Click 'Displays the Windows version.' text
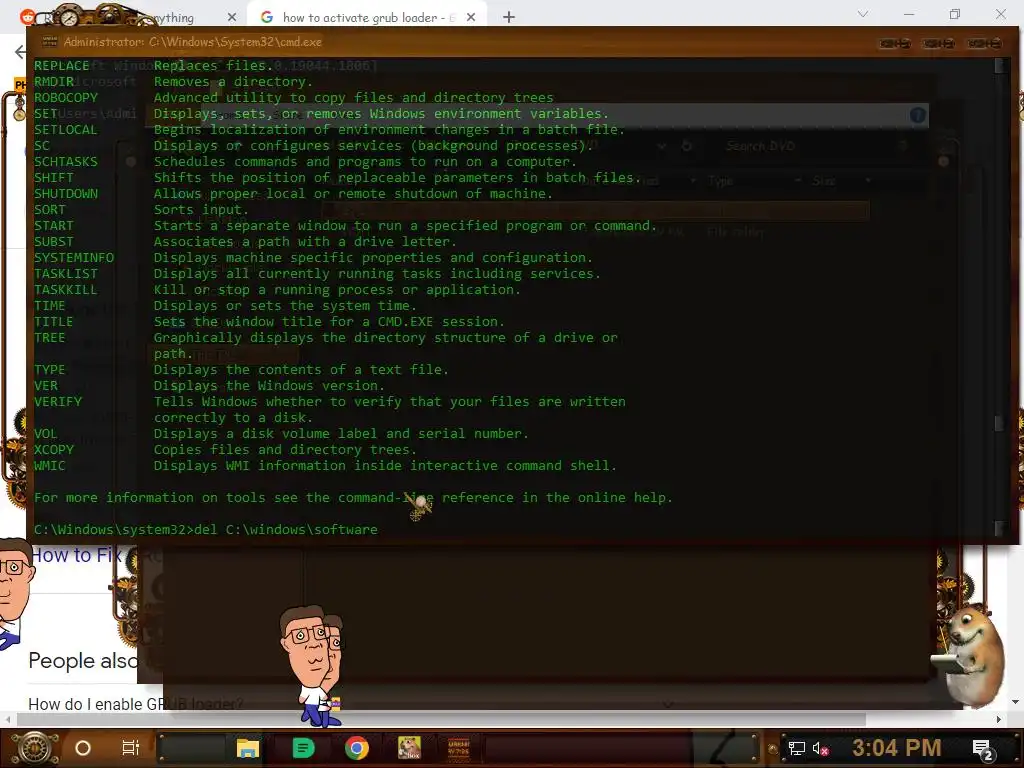The width and height of the screenshot is (1024, 768). pos(269,386)
